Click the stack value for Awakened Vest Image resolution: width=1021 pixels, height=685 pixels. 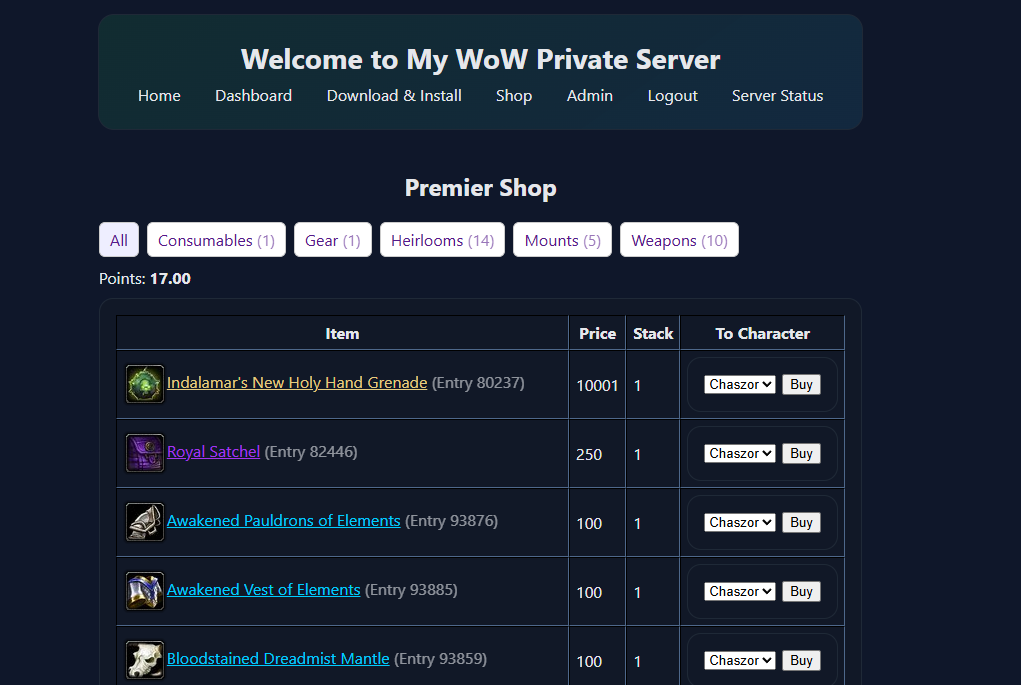pos(637,593)
